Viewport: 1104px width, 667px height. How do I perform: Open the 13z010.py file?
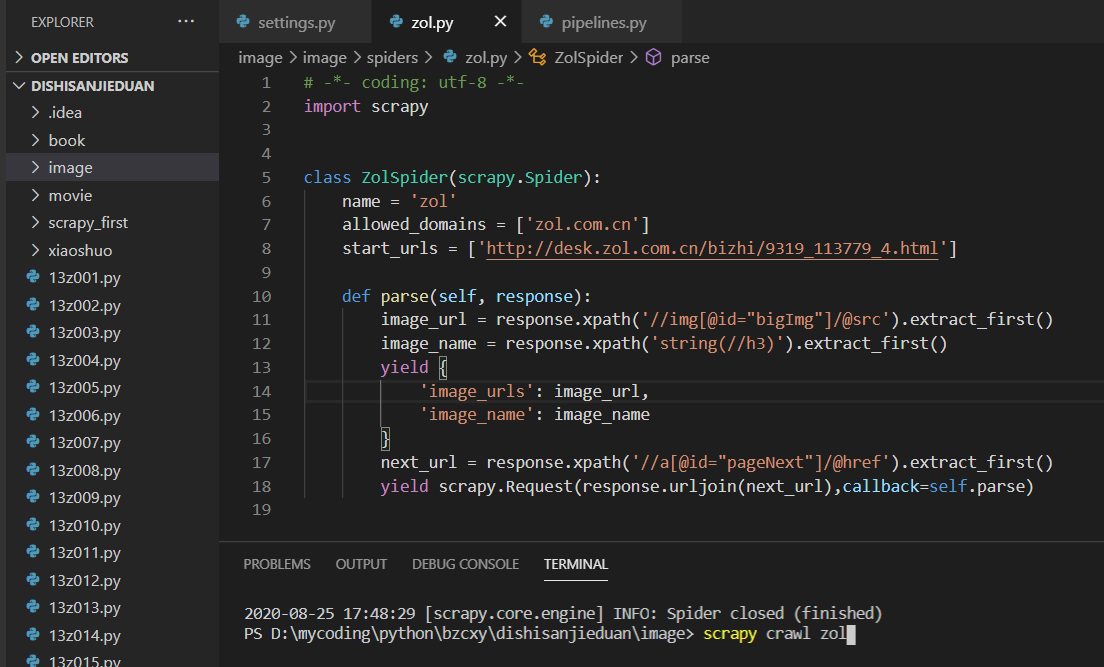click(113, 525)
